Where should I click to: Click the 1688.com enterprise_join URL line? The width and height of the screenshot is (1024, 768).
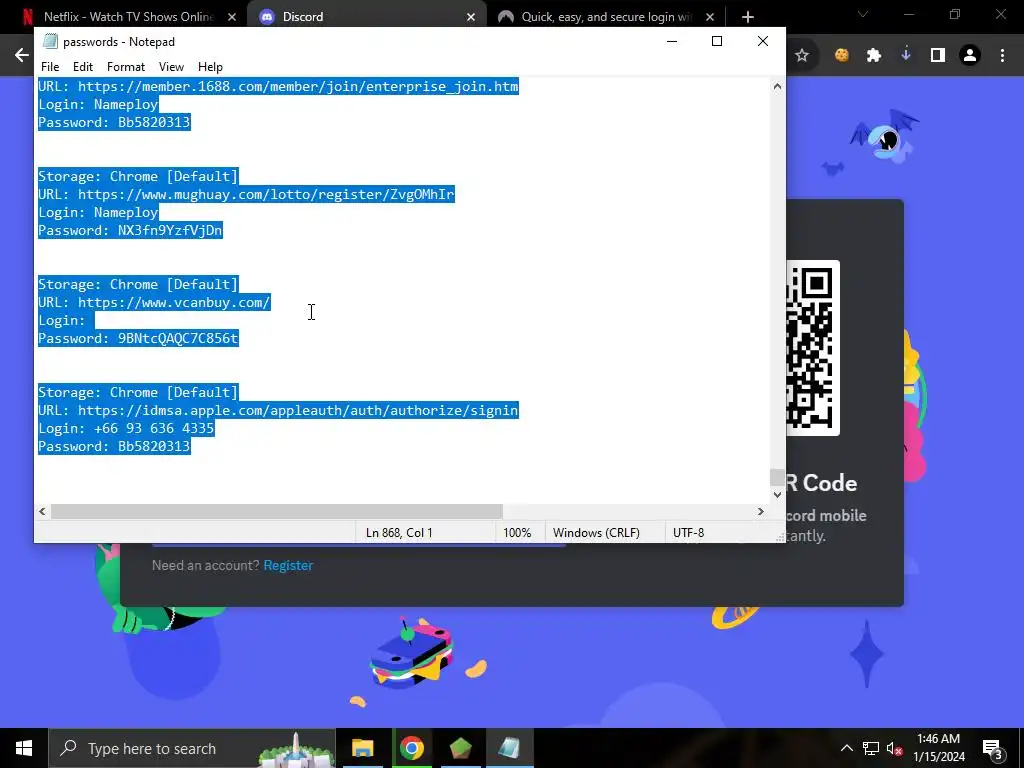278,86
